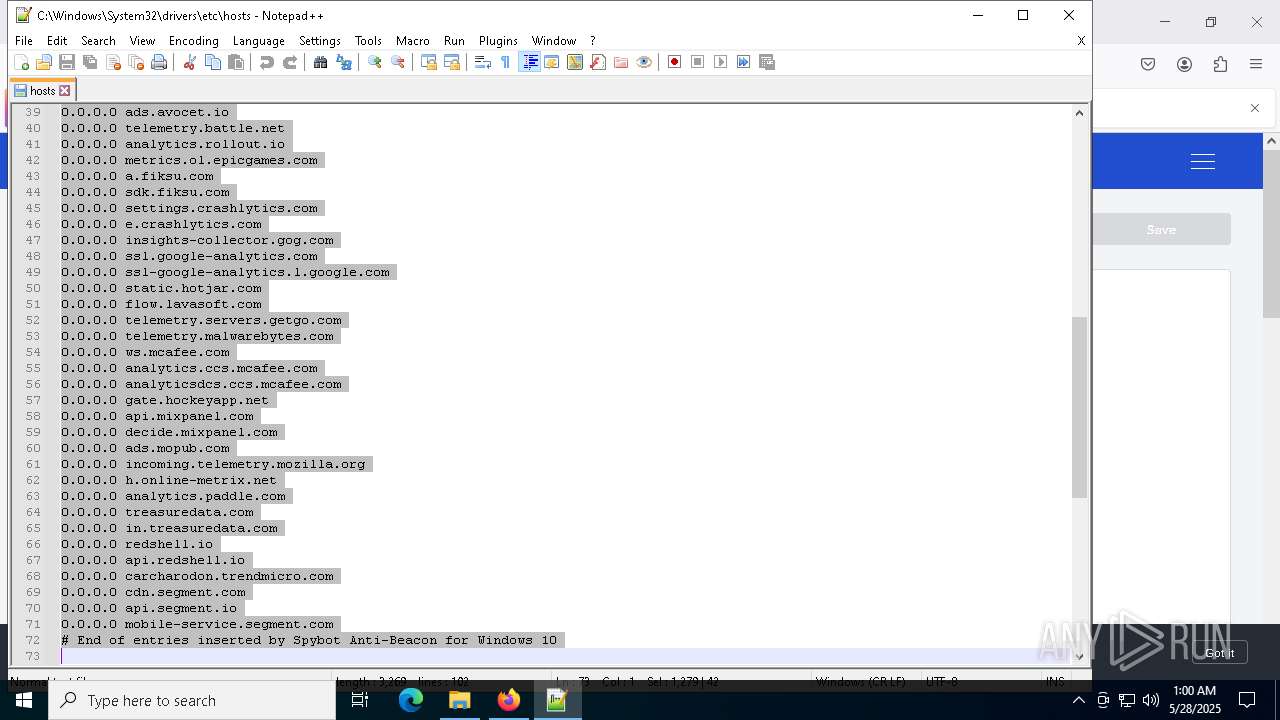Screen dimensions: 1280x720
Task: Open the Edit menu
Action: (57, 41)
